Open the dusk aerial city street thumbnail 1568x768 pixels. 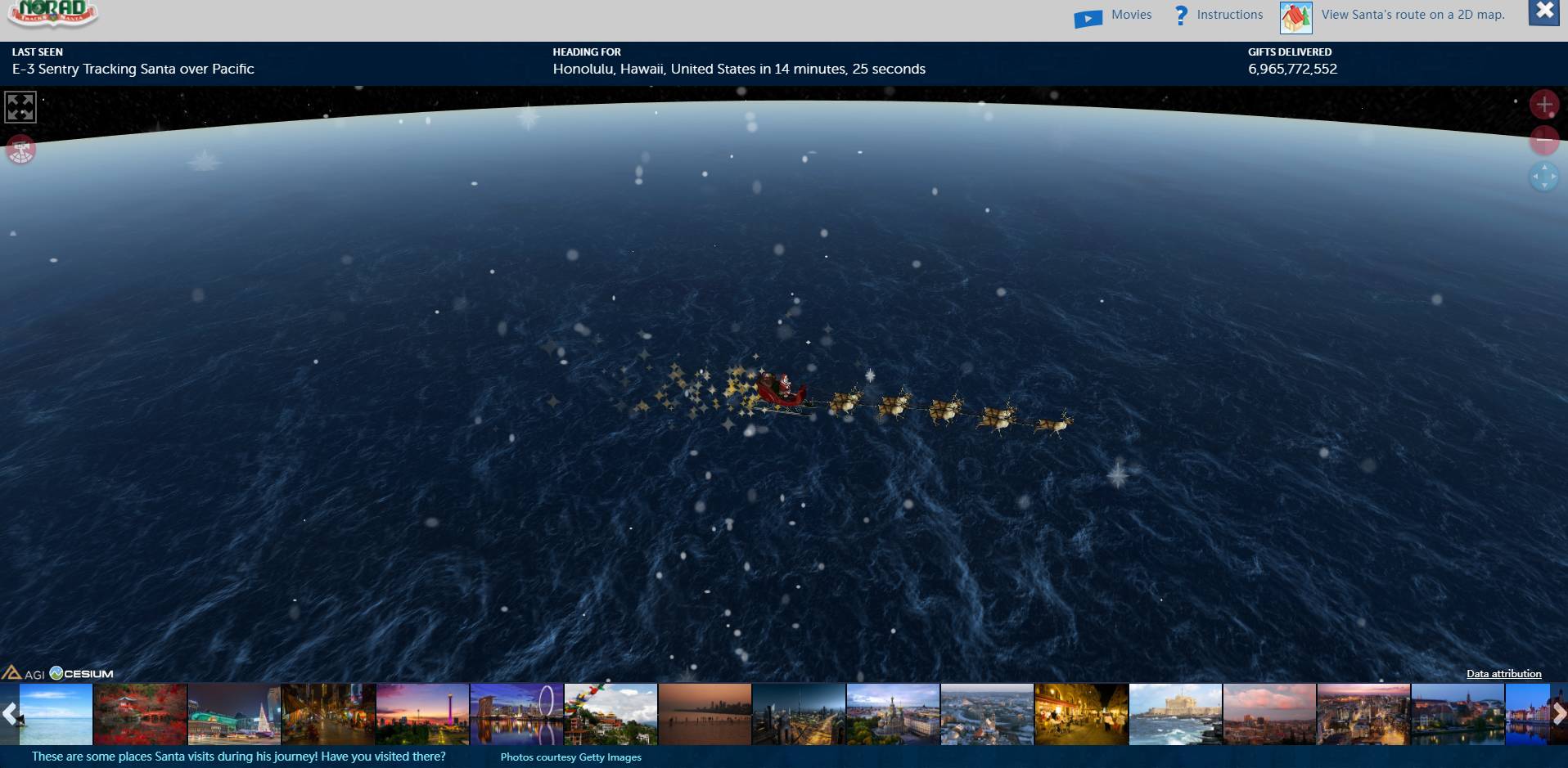(1363, 714)
